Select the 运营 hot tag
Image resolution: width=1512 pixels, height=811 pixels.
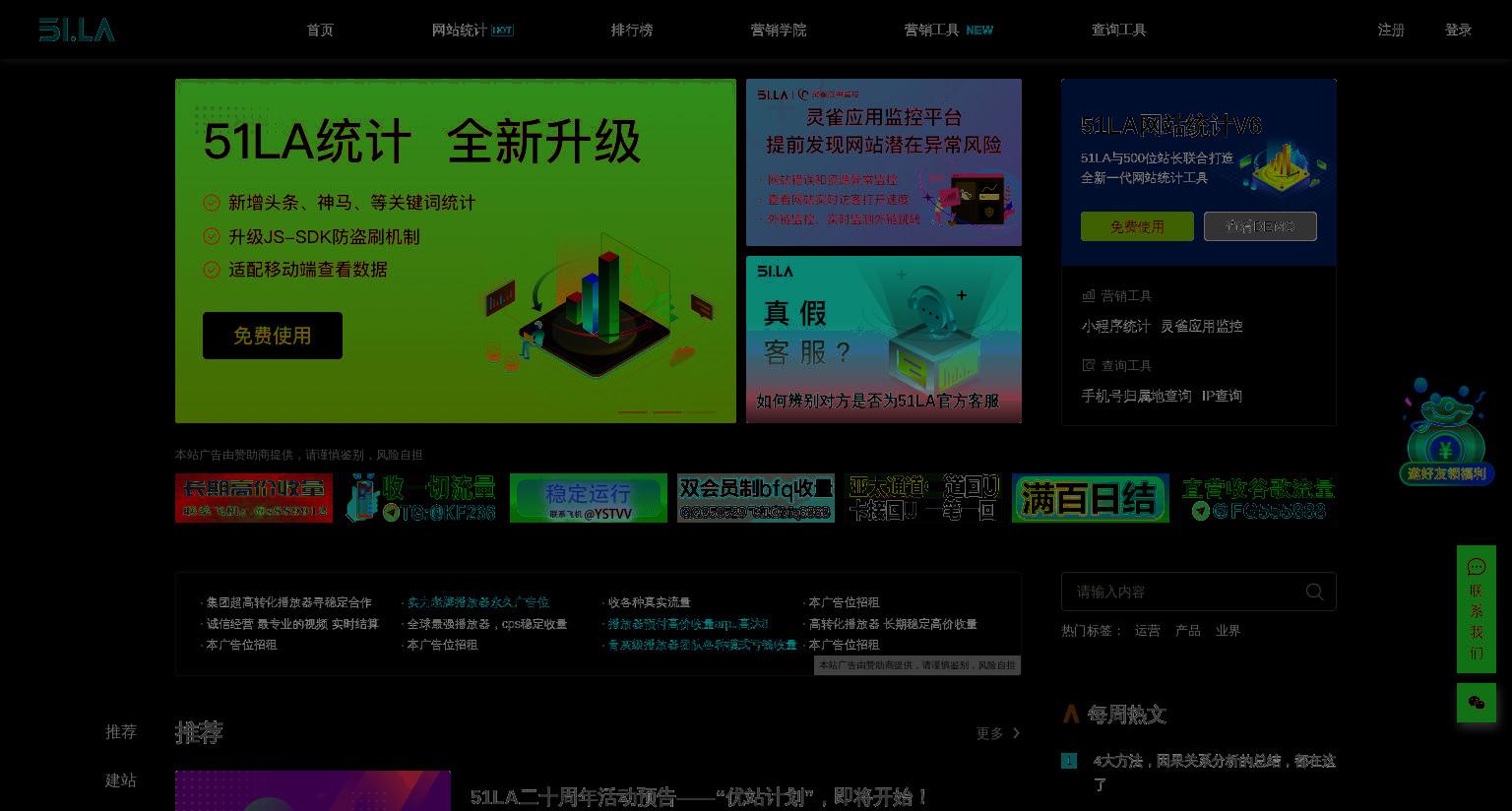[x=1147, y=631]
